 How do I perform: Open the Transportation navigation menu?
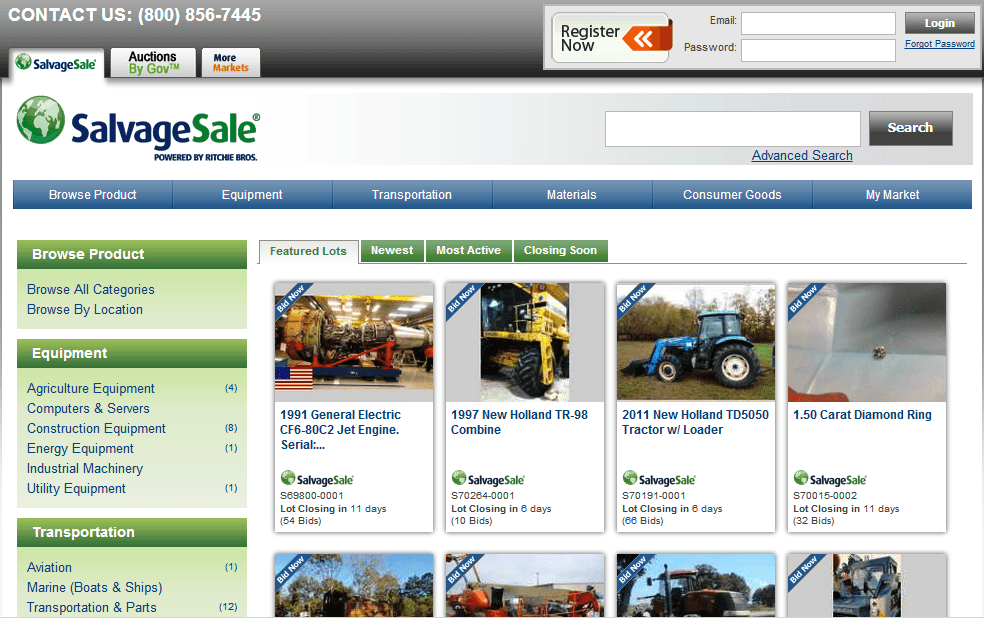click(412, 194)
